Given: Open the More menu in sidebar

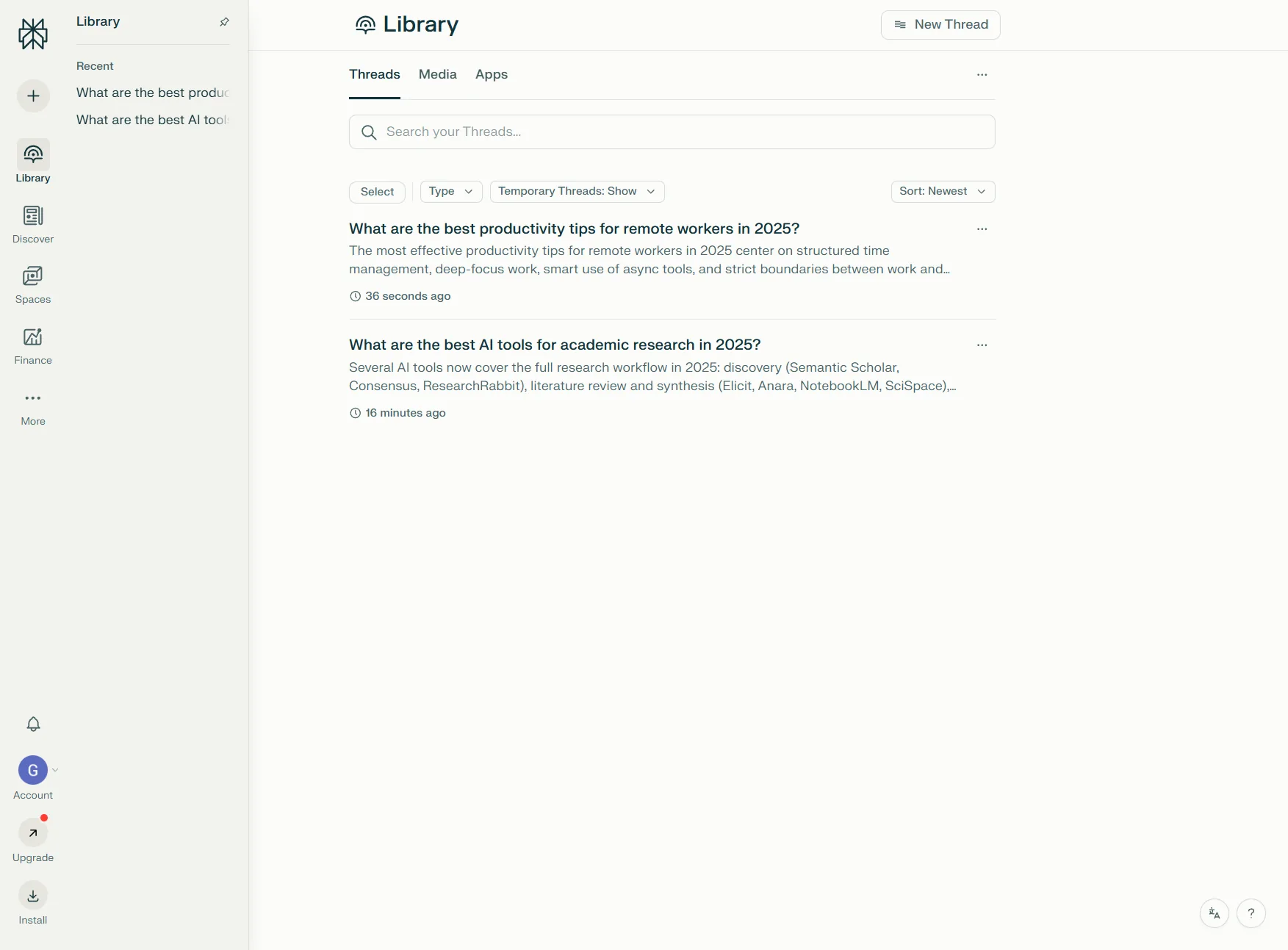Looking at the screenshot, I should pos(33,407).
